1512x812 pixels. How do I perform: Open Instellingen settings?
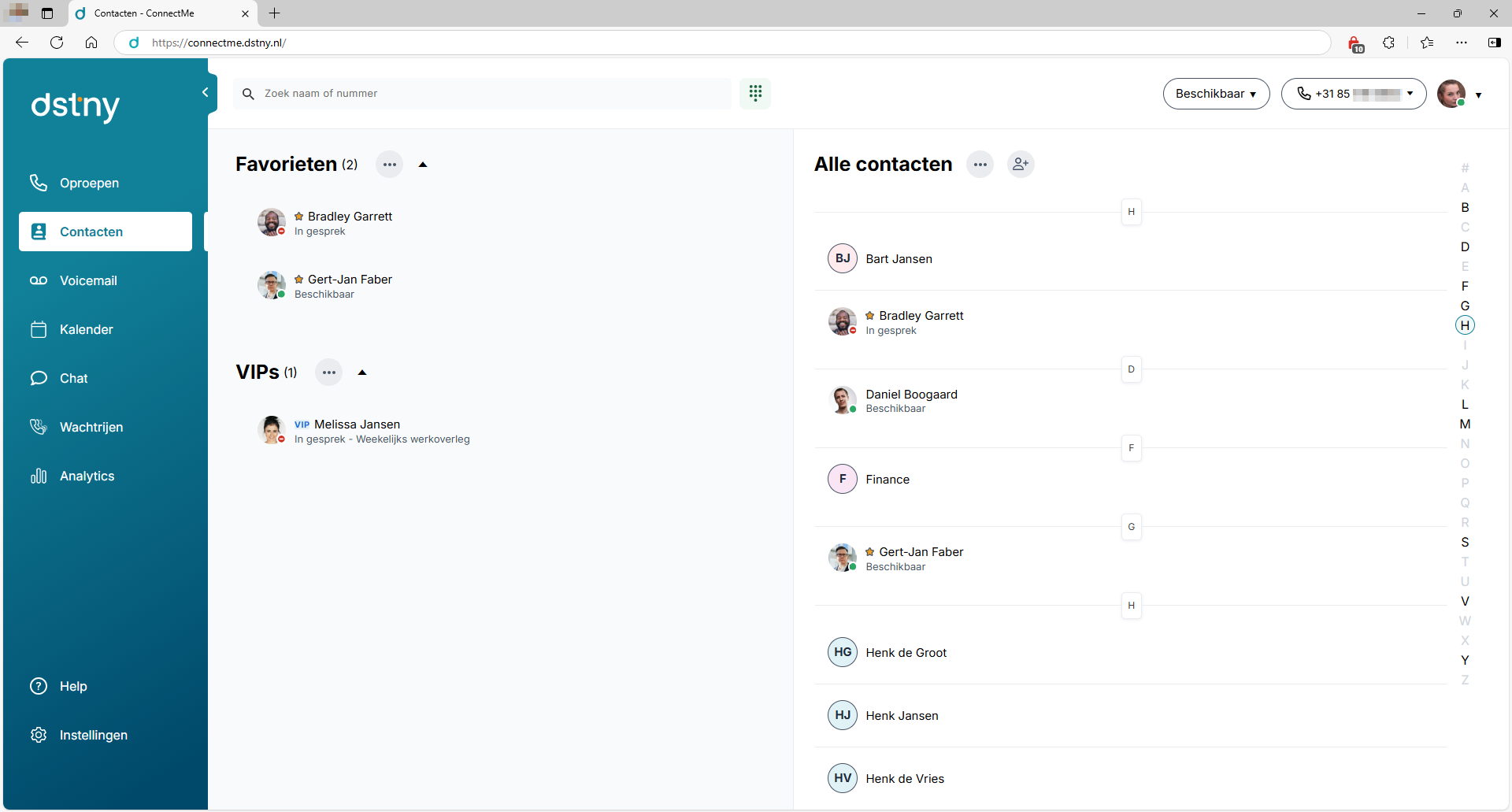(93, 735)
